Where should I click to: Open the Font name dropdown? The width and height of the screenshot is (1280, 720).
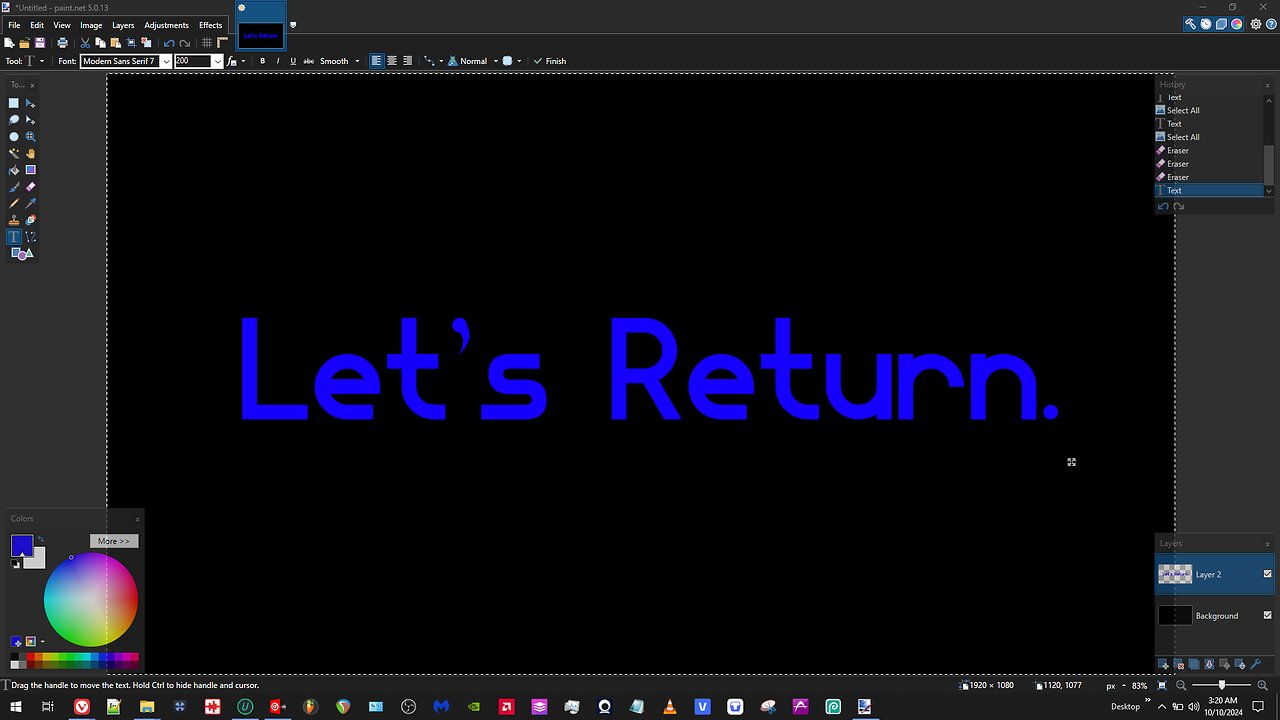(166, 61)
